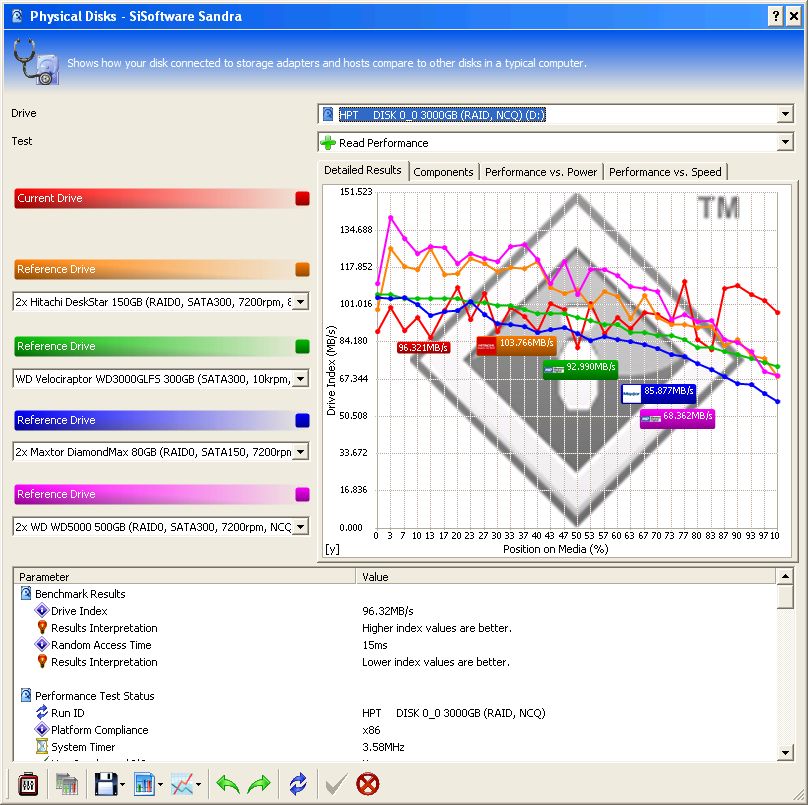Click the grey checkmark OK icon
Screen dimensions: 808x805
(336, 785)
